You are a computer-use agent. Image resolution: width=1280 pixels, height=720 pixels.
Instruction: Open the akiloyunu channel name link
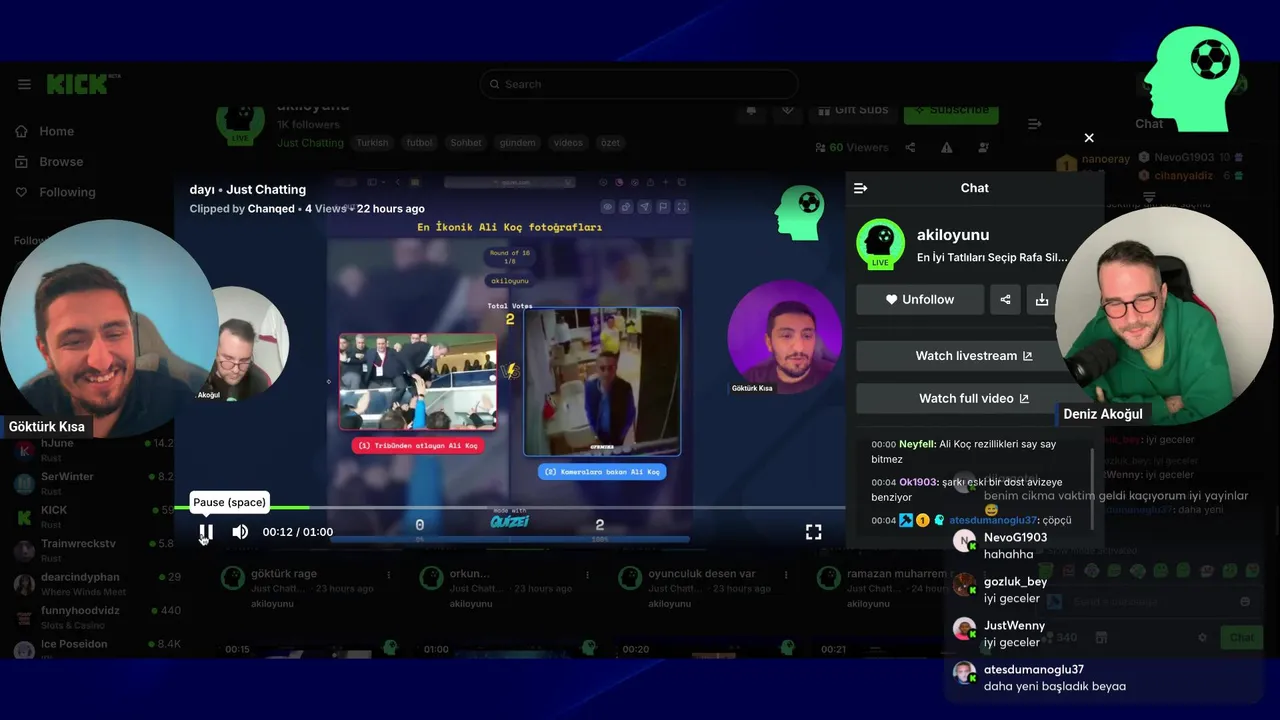tap(953, 235)
